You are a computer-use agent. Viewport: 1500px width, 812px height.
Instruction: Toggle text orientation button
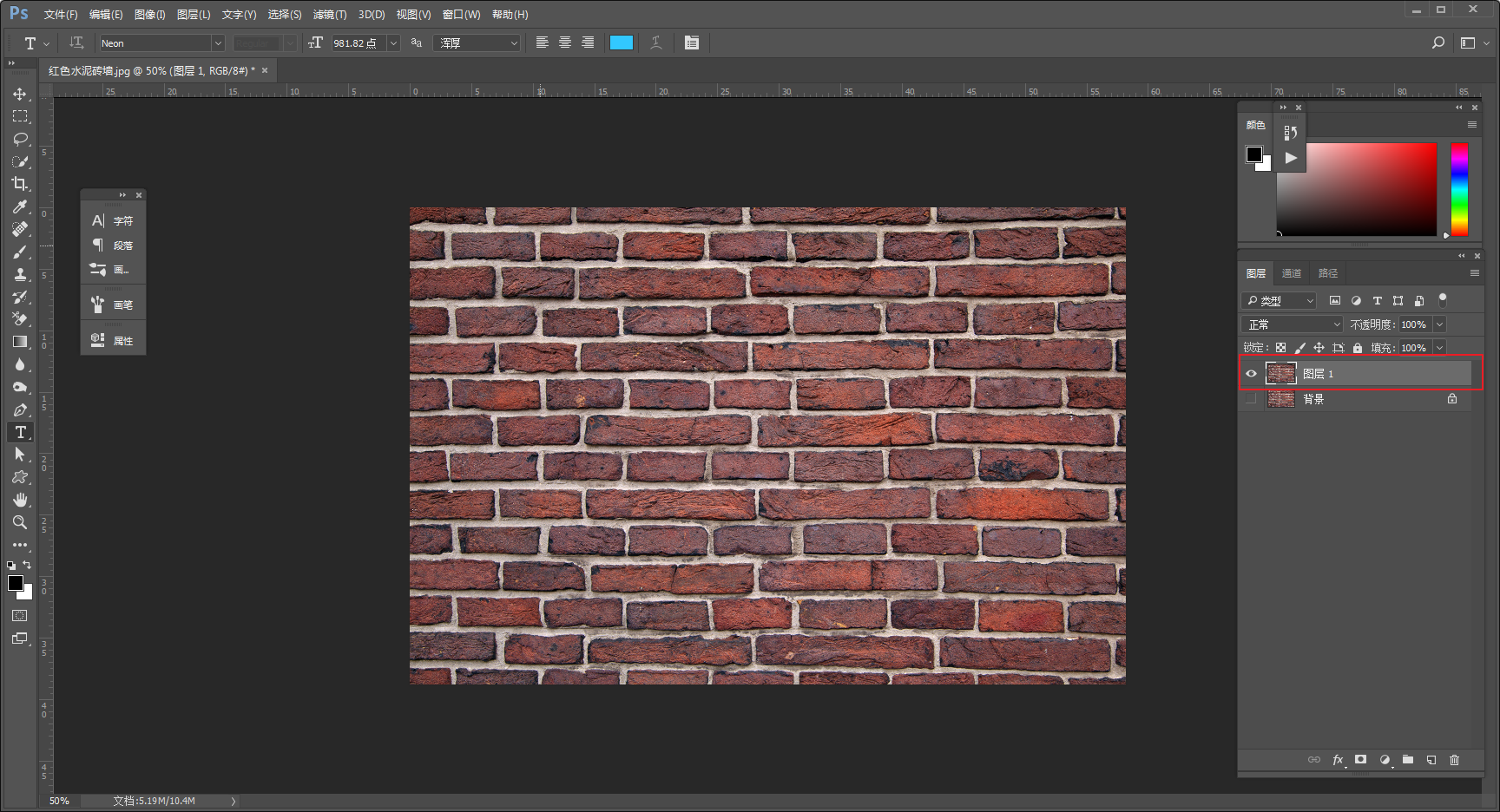coord(76,43)
